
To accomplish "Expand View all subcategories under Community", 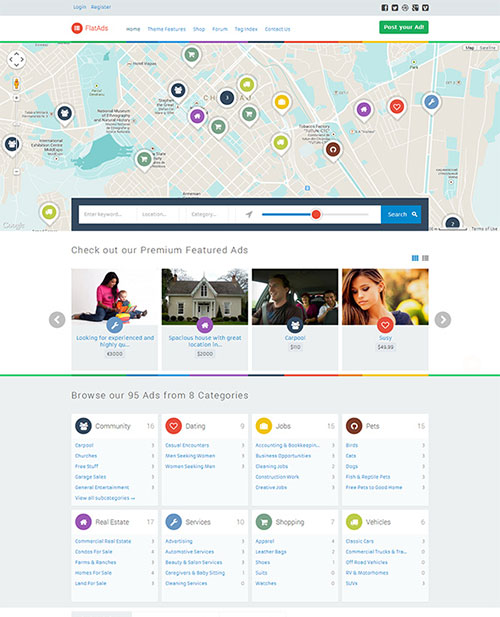I will (x=105, y=498).
